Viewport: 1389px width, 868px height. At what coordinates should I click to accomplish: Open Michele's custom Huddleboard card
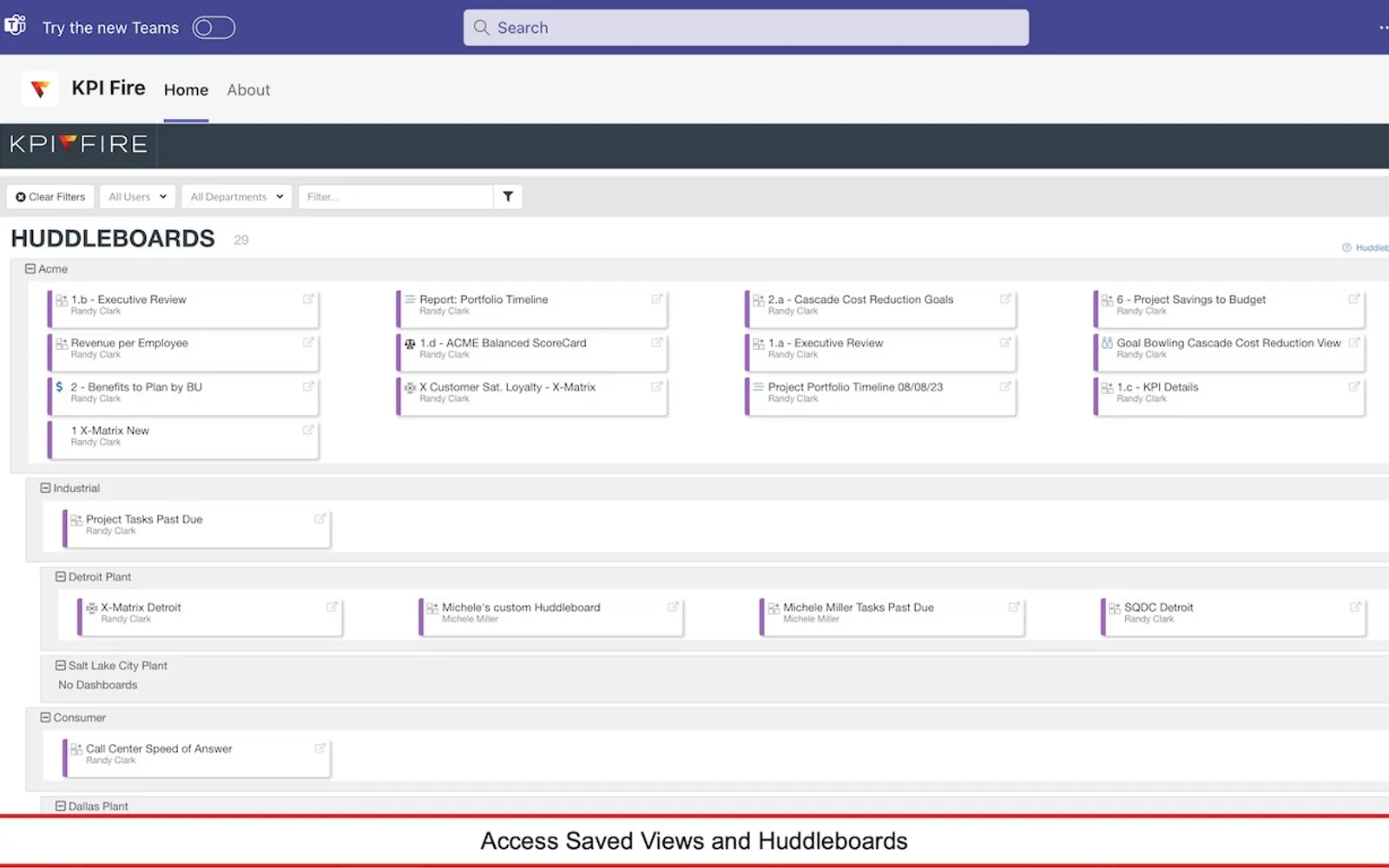[551, 616]
